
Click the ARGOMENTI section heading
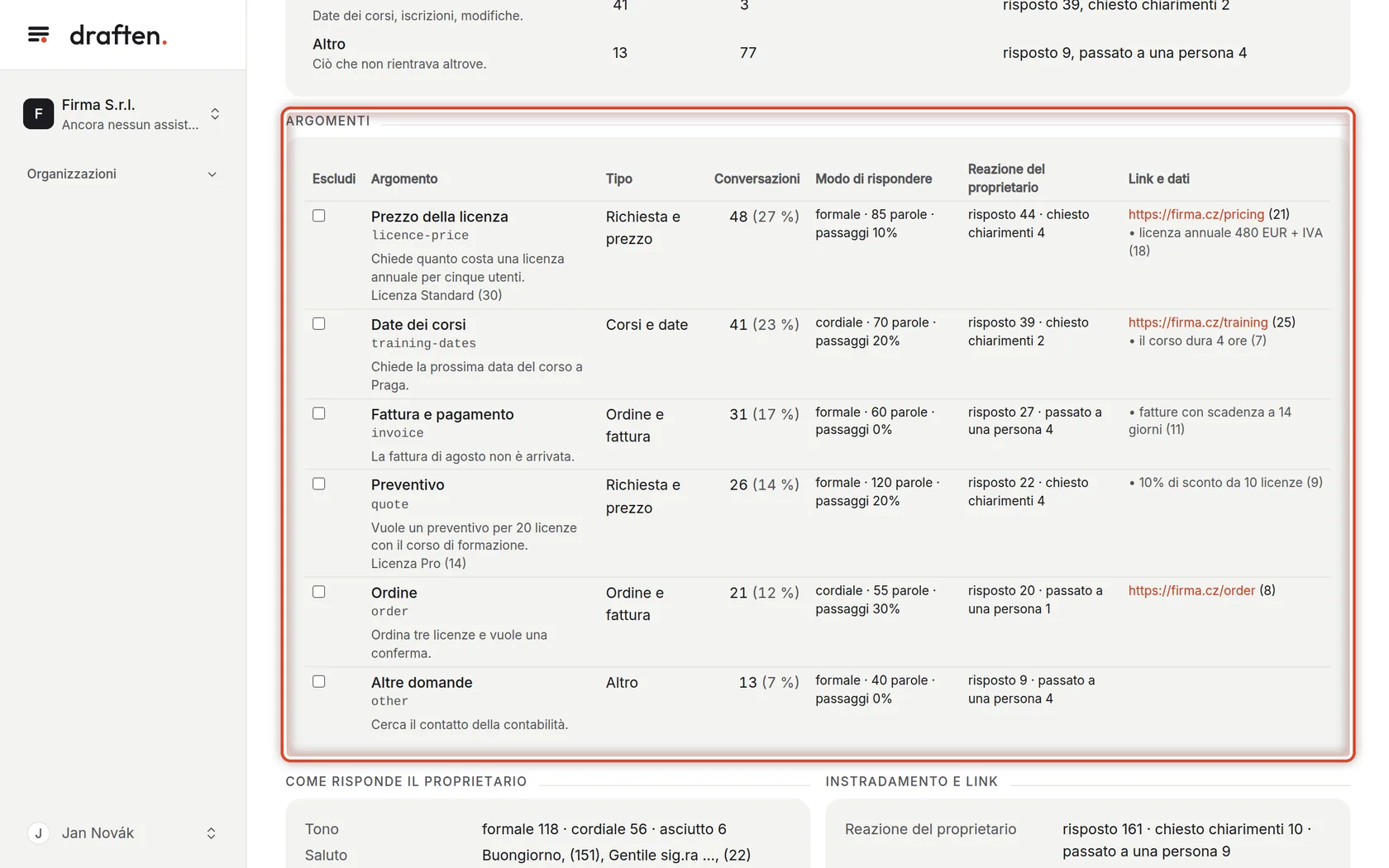pos(327,121)
